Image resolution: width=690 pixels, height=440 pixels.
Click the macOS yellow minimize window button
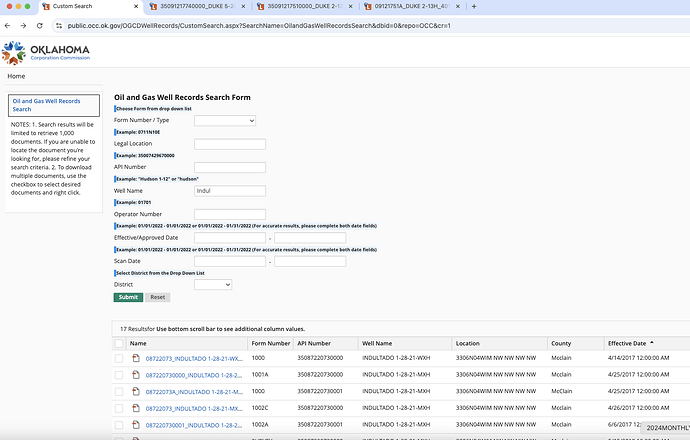[18, 6]
